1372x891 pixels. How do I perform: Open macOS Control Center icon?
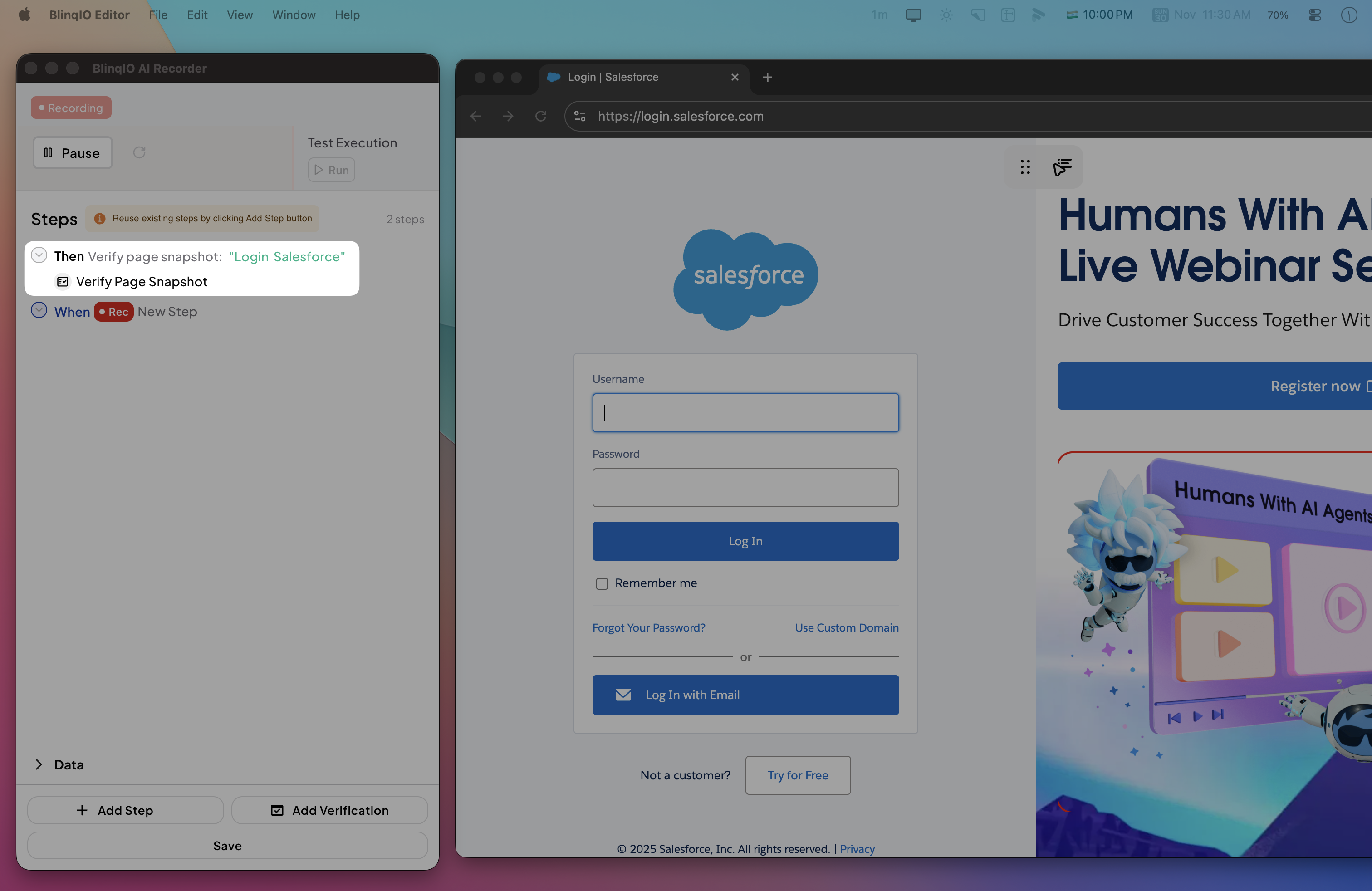coord(1314,15)
